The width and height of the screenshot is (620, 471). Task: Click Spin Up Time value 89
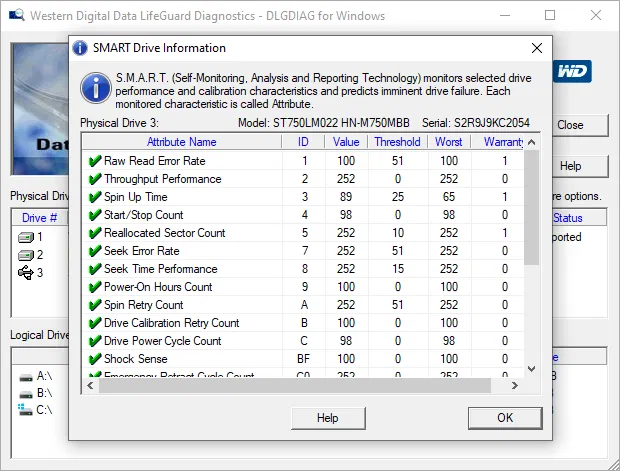pyautogui.click(x=346, y=197)
